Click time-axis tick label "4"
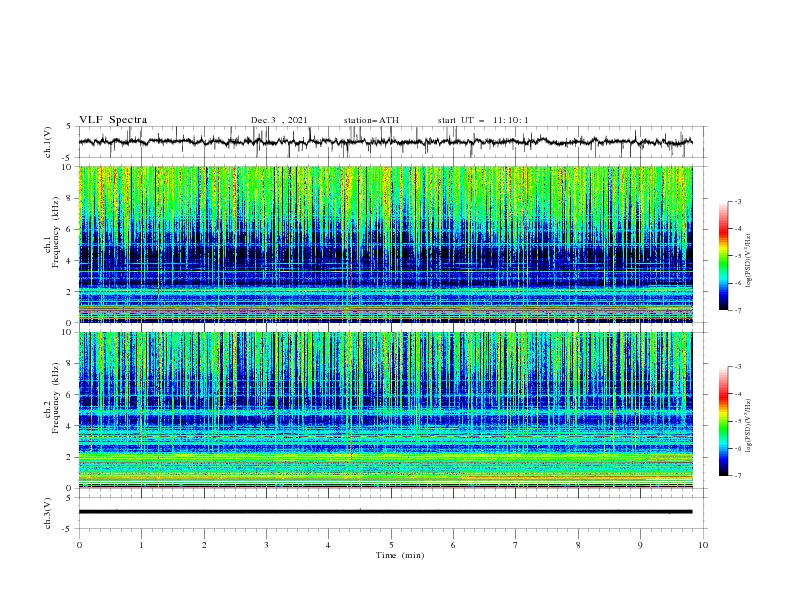The image size is (792, 612). point(328,545)
